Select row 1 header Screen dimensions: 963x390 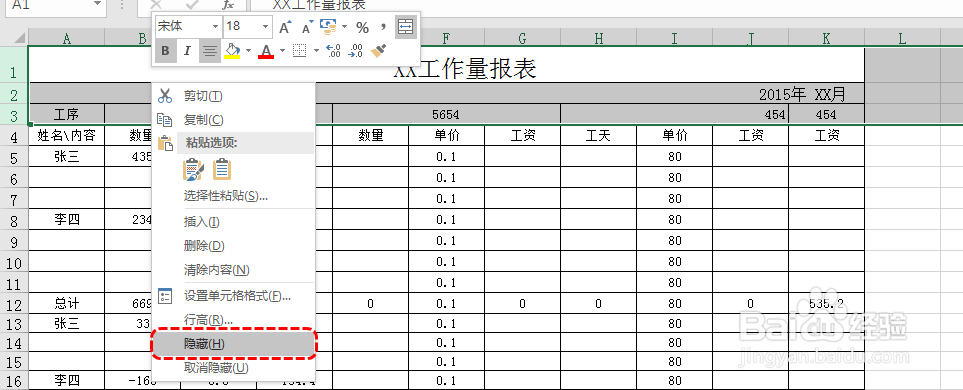(14, 65)
